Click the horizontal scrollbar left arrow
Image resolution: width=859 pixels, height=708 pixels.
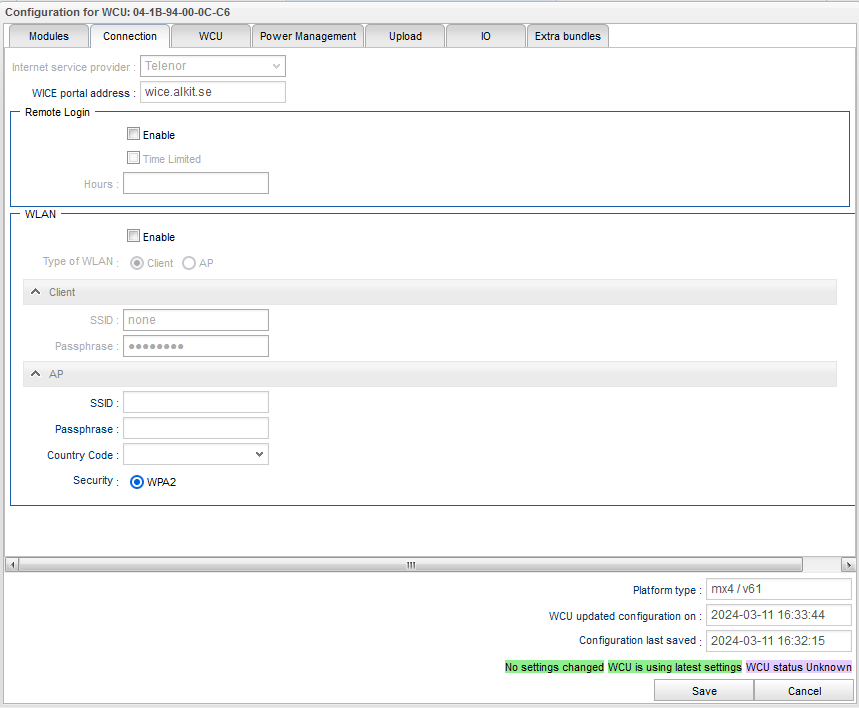[x=12, y=565]
